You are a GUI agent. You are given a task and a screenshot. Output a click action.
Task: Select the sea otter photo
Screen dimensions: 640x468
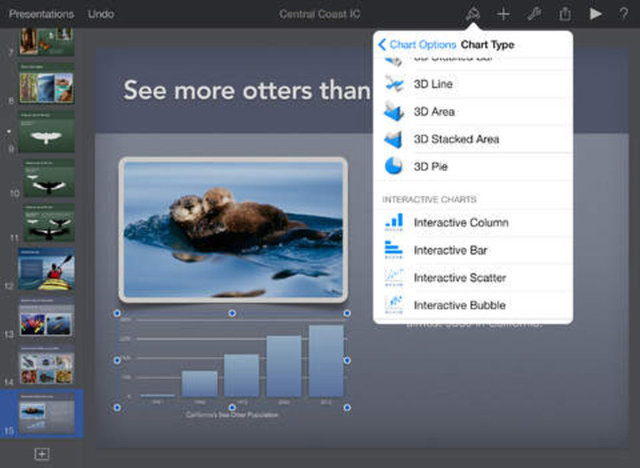232,228
